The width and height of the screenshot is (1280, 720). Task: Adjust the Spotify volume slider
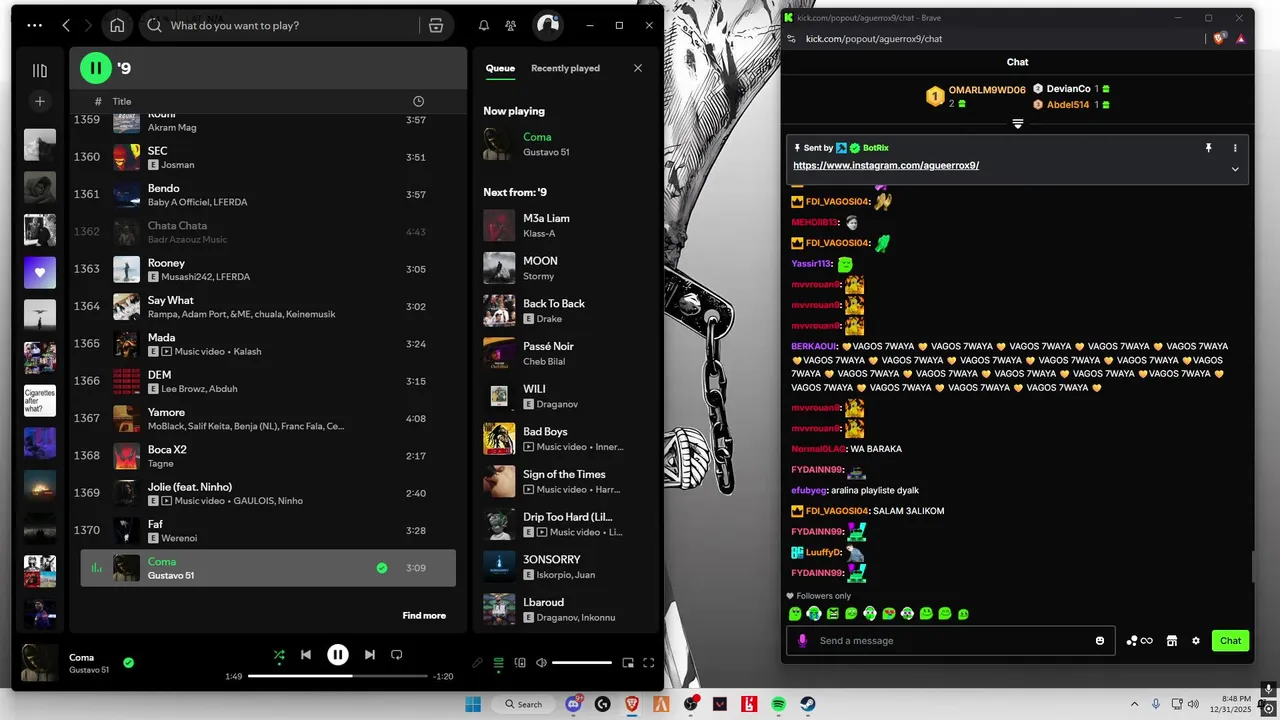click(582, 662)
